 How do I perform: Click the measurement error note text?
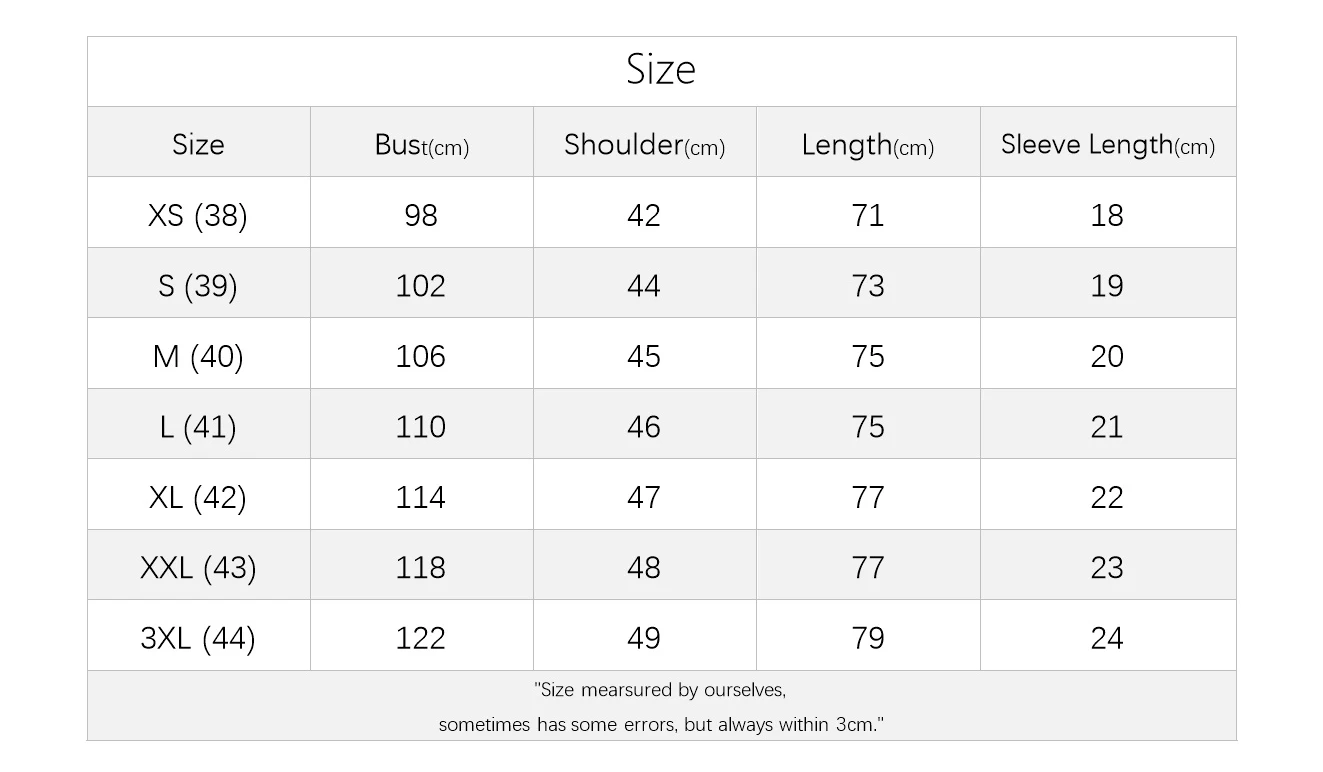(x=661, y=707)
